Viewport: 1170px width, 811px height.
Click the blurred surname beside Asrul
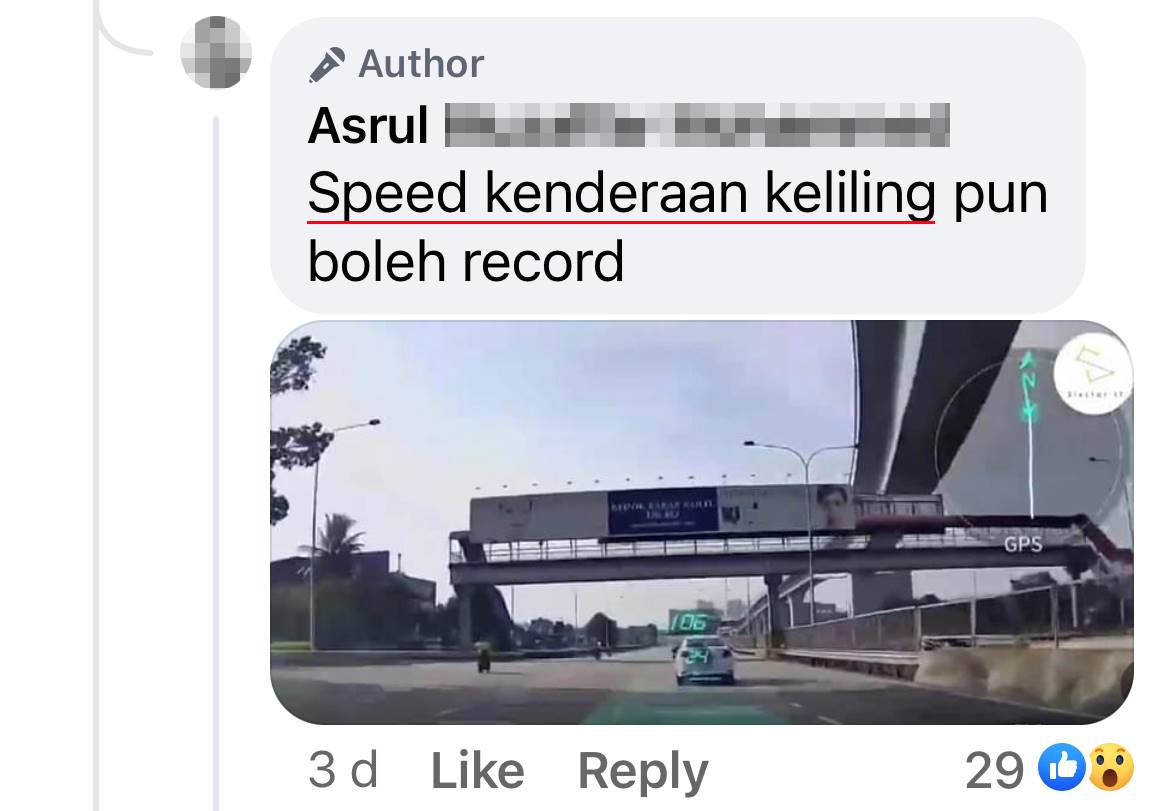697,125
